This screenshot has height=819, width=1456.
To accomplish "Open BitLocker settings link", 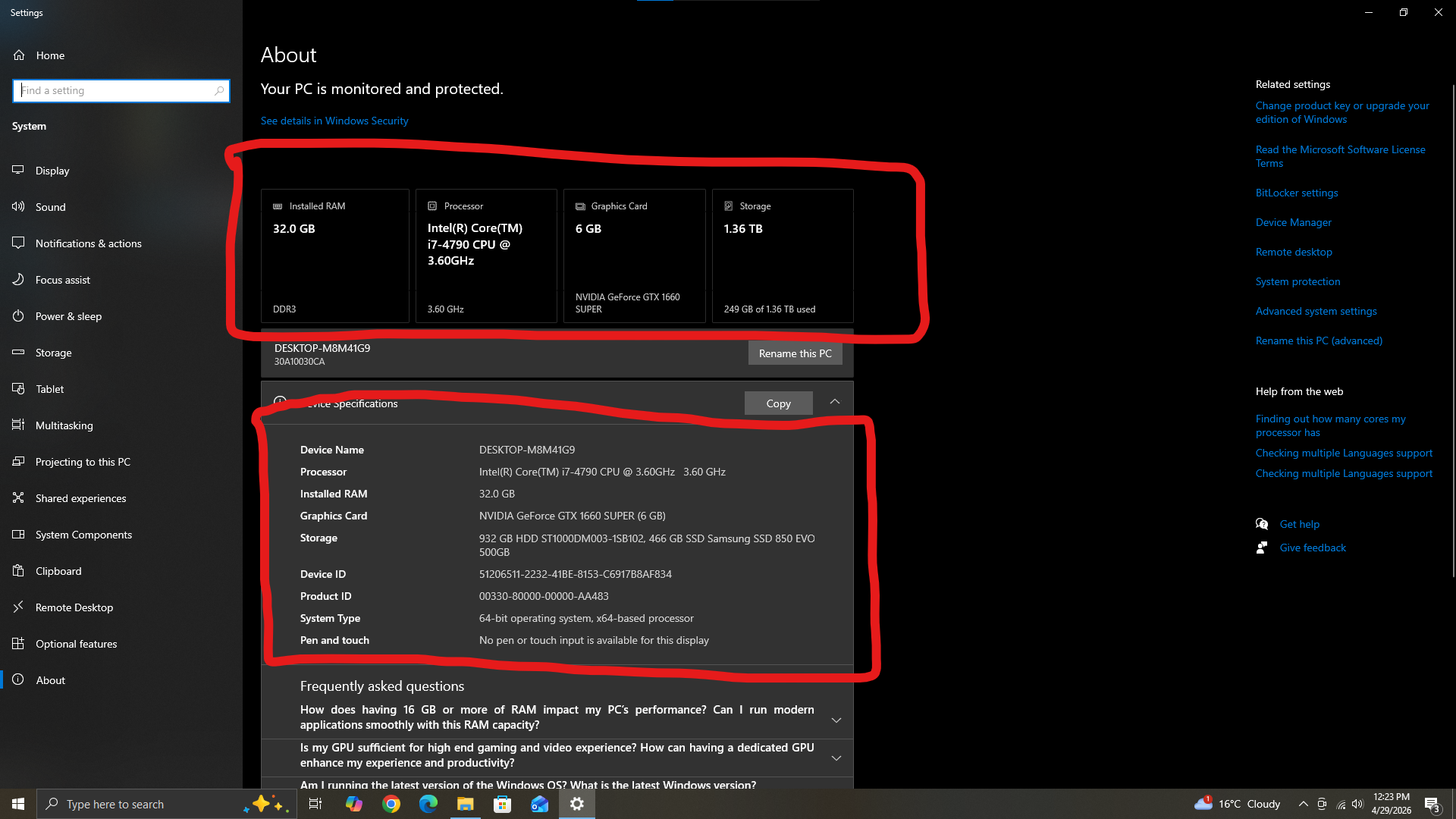I will [1297, 193].
